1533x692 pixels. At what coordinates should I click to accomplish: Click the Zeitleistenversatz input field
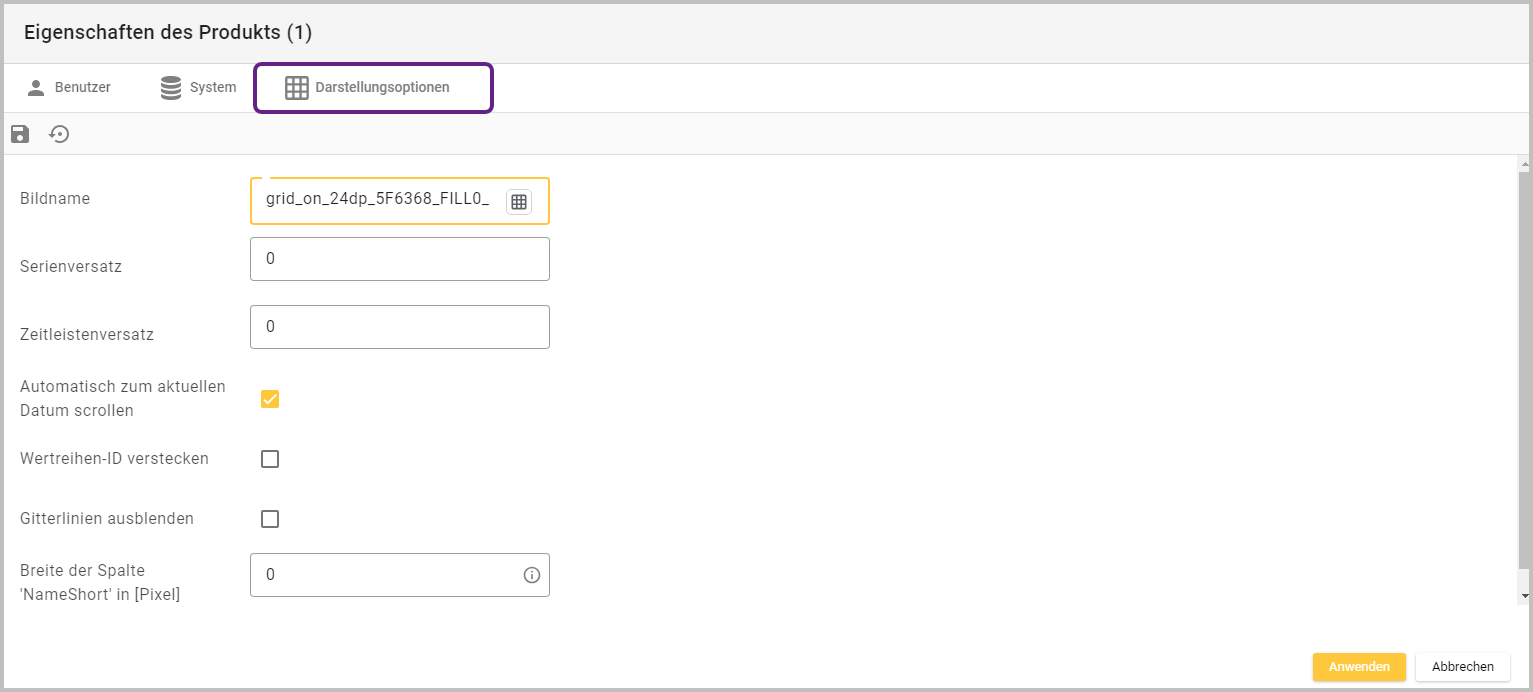click(x=400, y=327)
